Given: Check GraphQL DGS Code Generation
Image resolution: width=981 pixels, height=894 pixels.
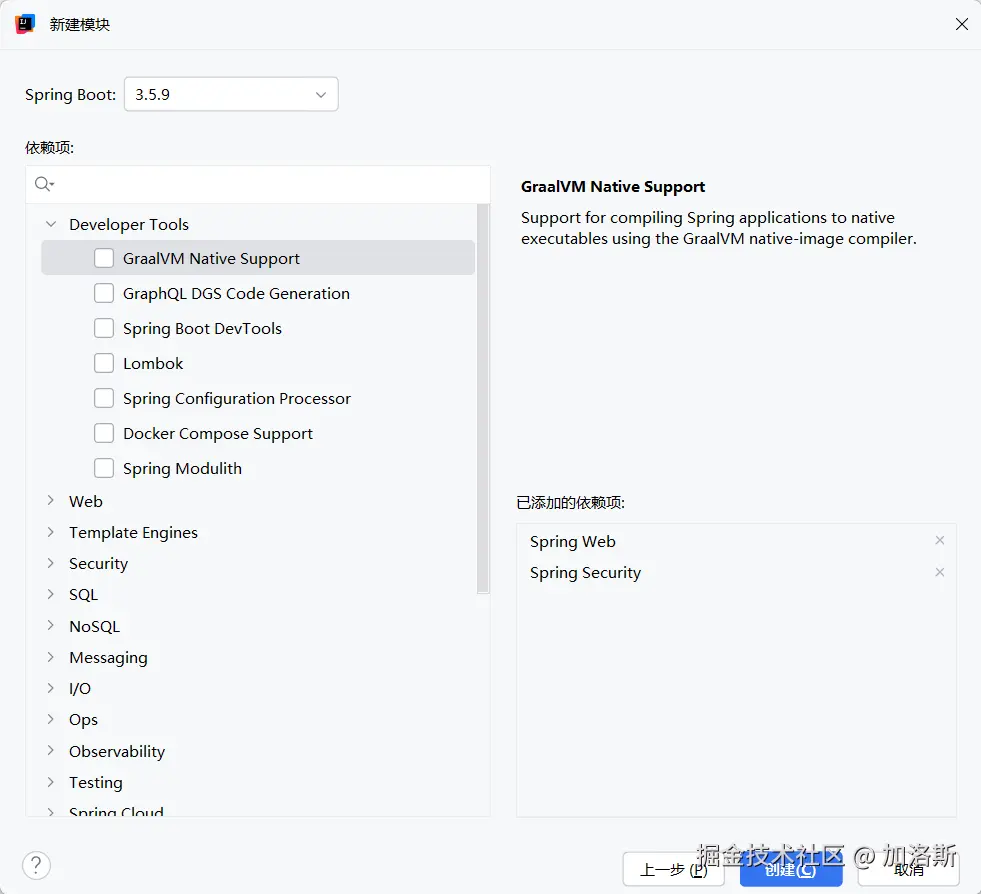Looking at the screenshot, I should tap(104, 293).
